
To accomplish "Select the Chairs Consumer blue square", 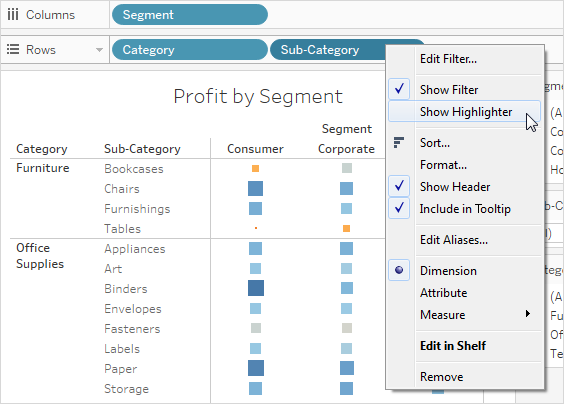I will coord(255,189).
